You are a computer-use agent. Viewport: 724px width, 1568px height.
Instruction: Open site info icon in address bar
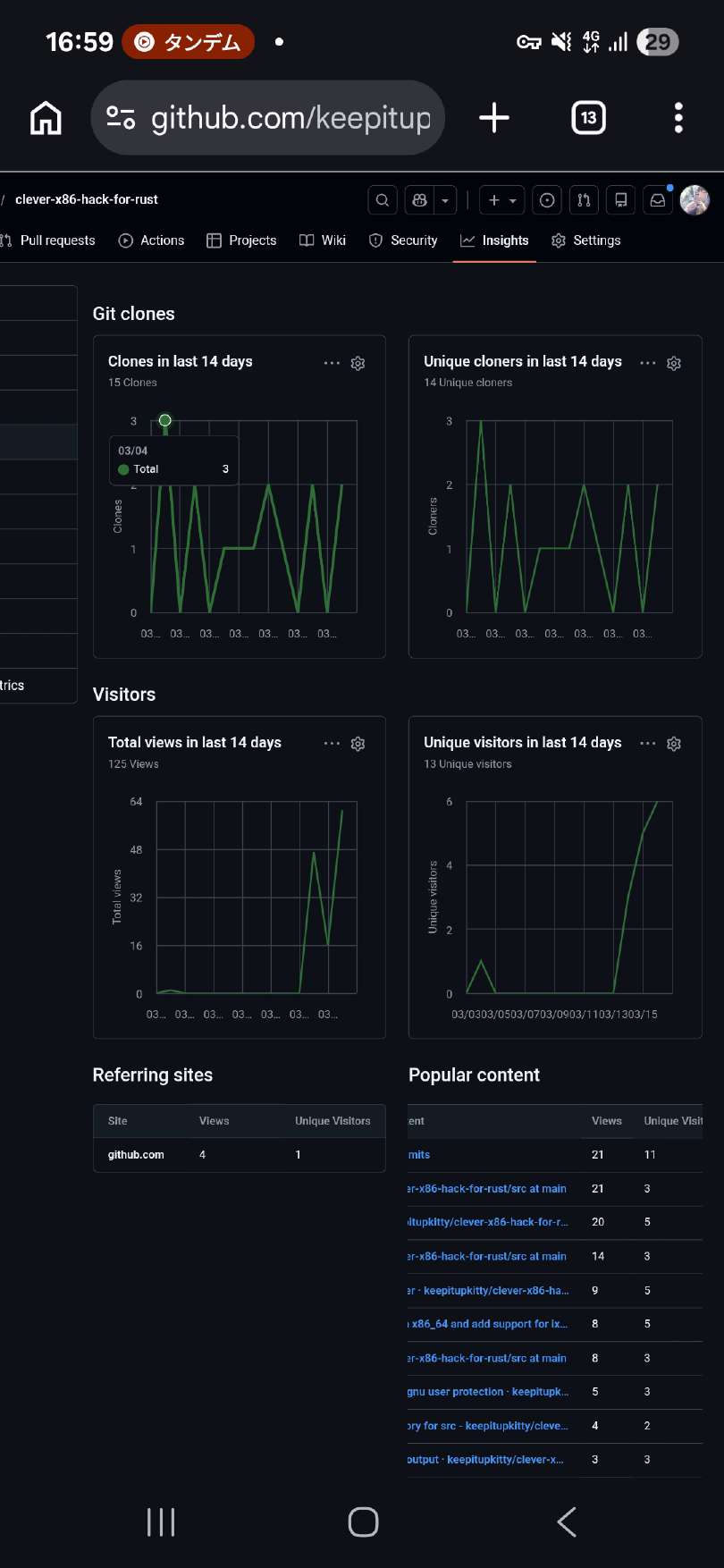pos(121,117)
